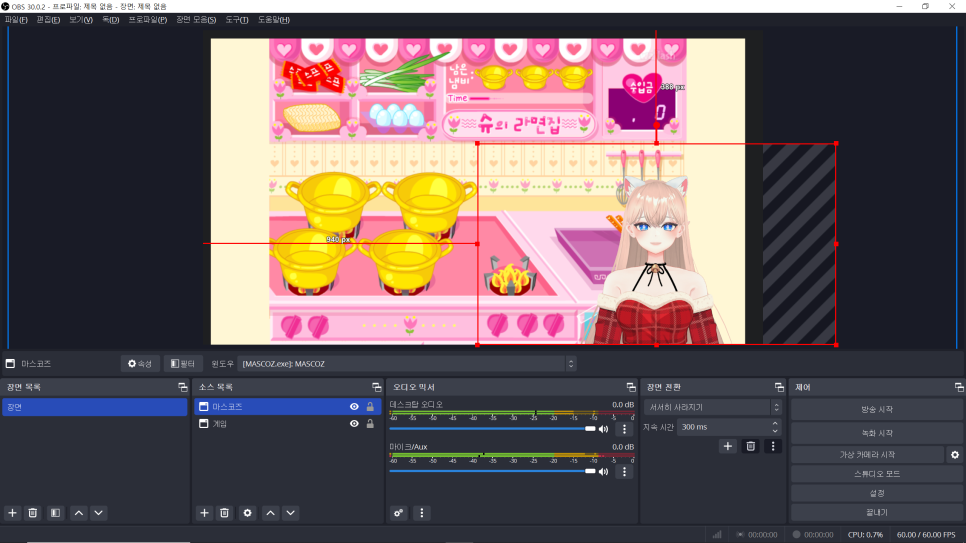Open transition properties dots menu
Viewport: 966px width, 543px height.
pyautogui.click(x=773, y=446)
